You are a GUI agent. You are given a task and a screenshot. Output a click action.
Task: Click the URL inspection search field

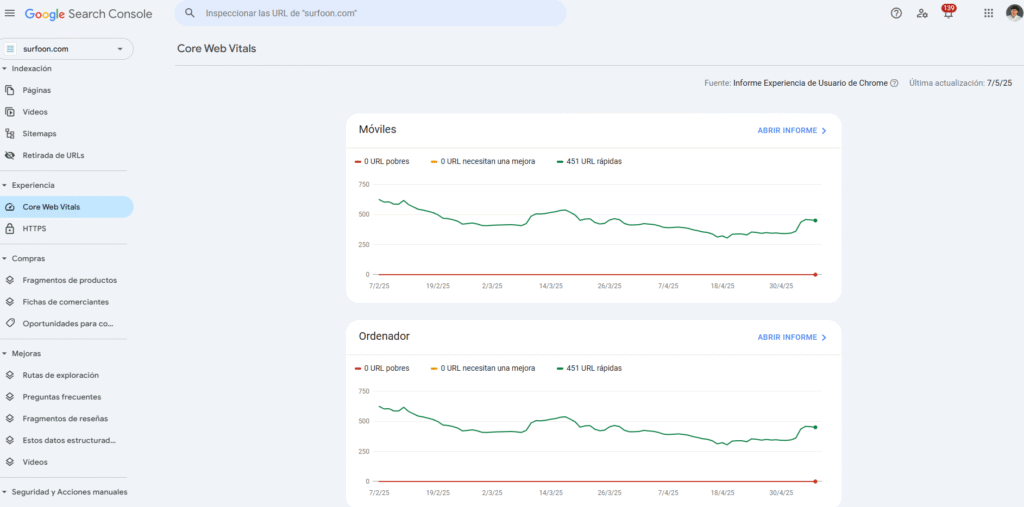[x=370, y=14]
